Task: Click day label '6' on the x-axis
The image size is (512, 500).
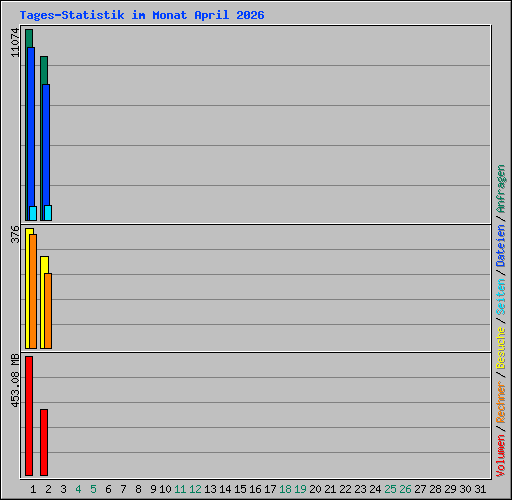Action: tap(108, 489)
